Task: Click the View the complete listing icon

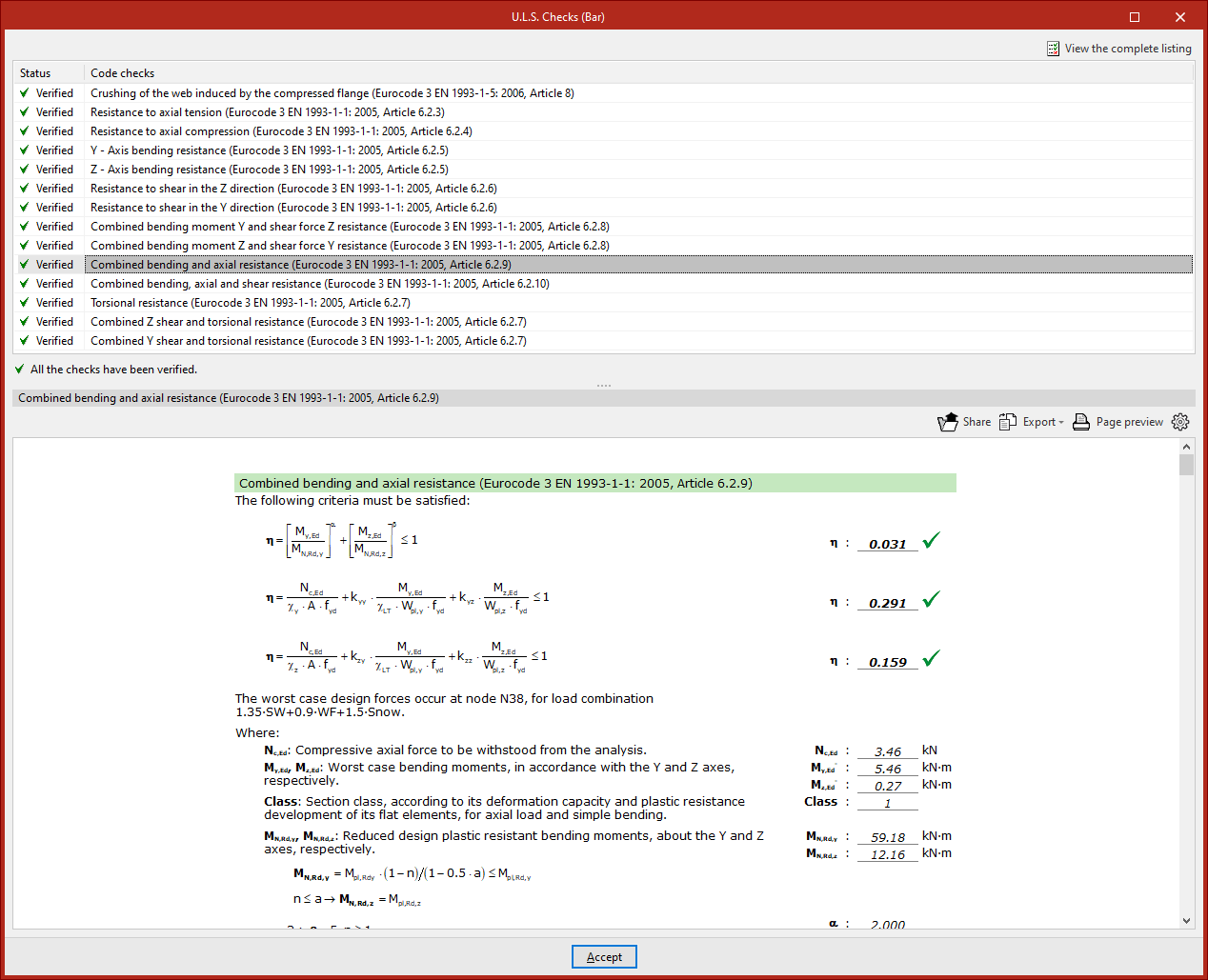Action: pyautogui.click(x=1053, y=49)
